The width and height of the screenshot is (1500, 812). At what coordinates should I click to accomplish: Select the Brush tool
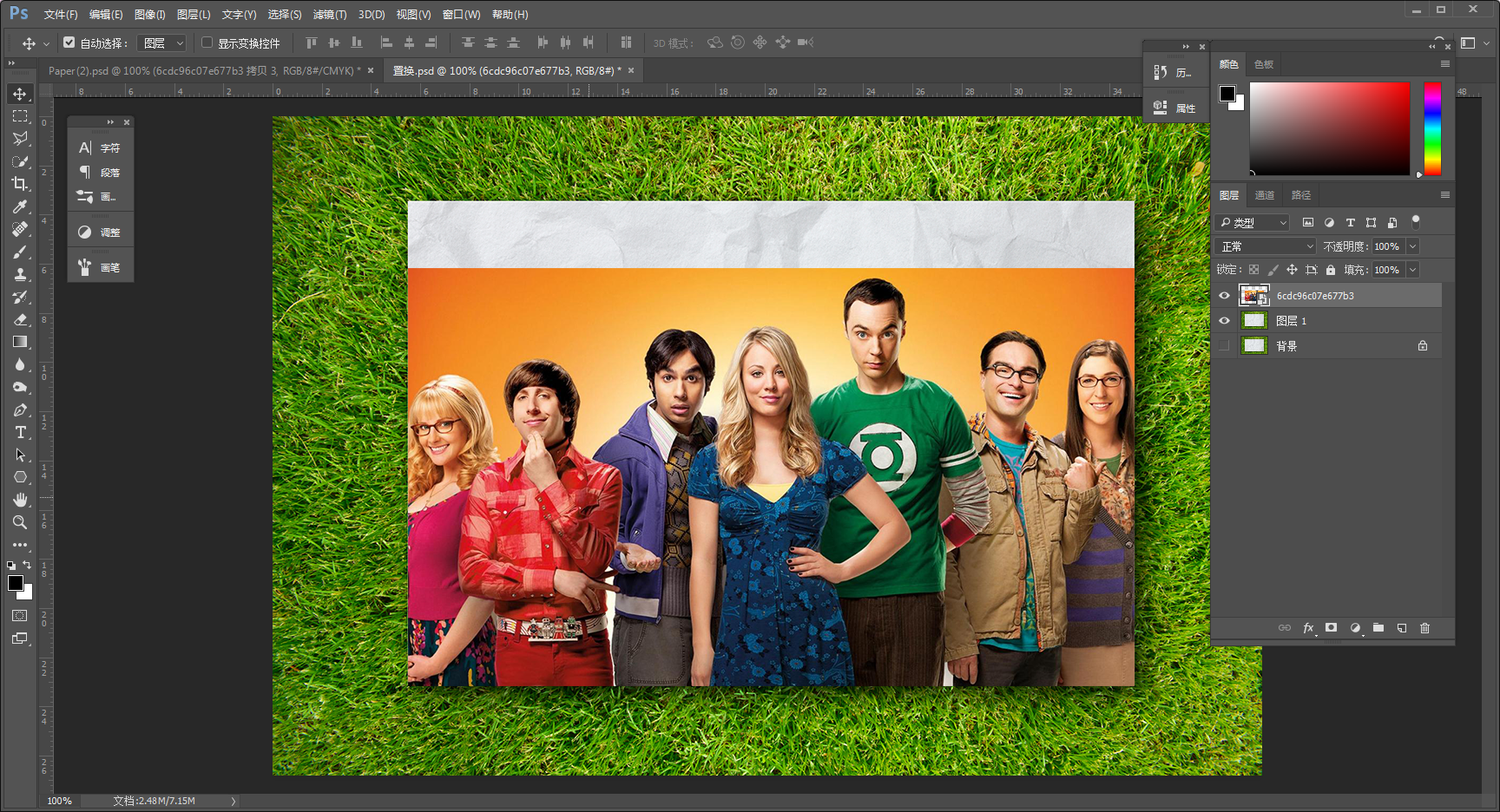(x=20, y=252)
